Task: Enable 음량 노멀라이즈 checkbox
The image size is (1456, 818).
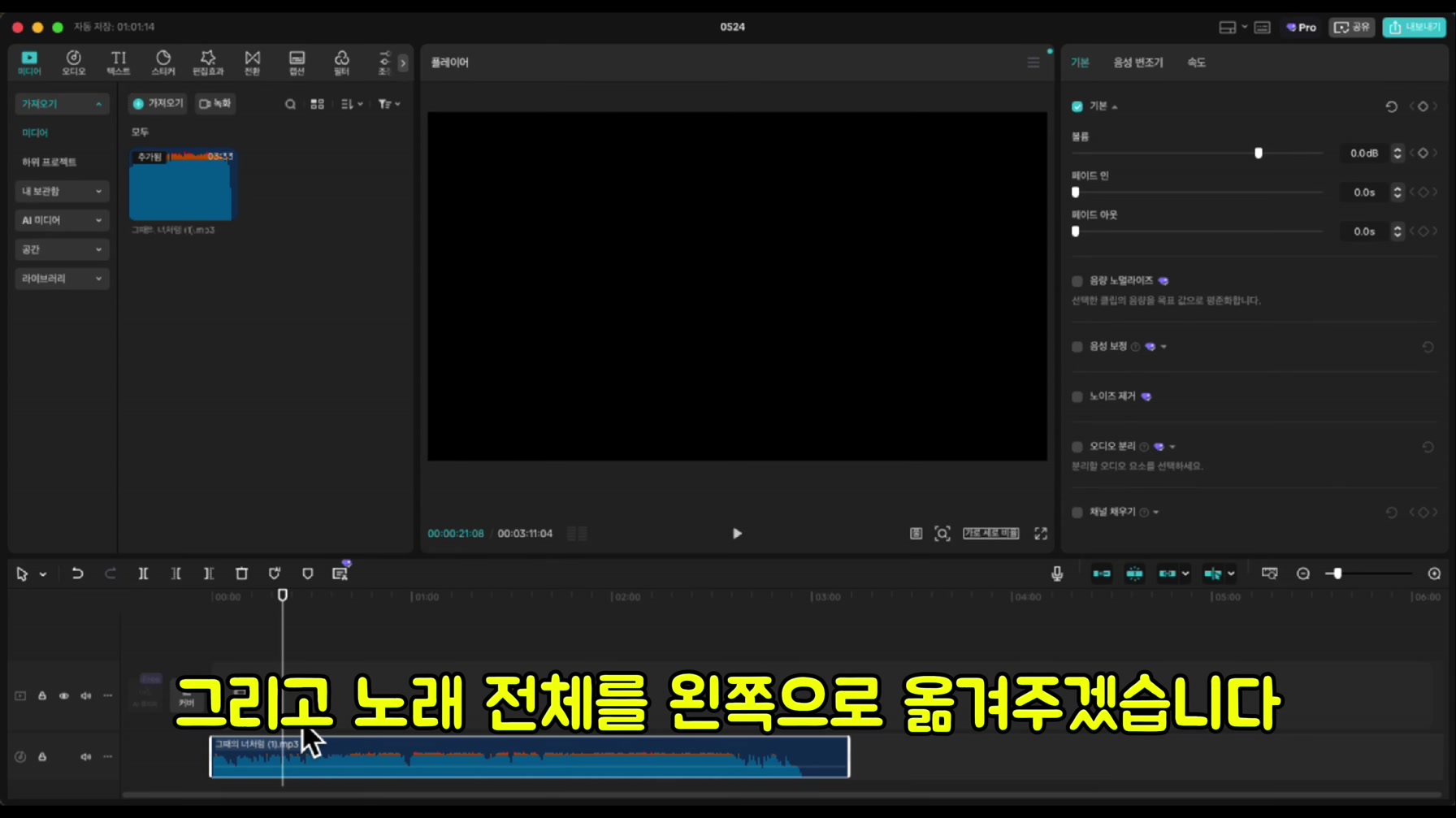Action: pos(1077,281)
